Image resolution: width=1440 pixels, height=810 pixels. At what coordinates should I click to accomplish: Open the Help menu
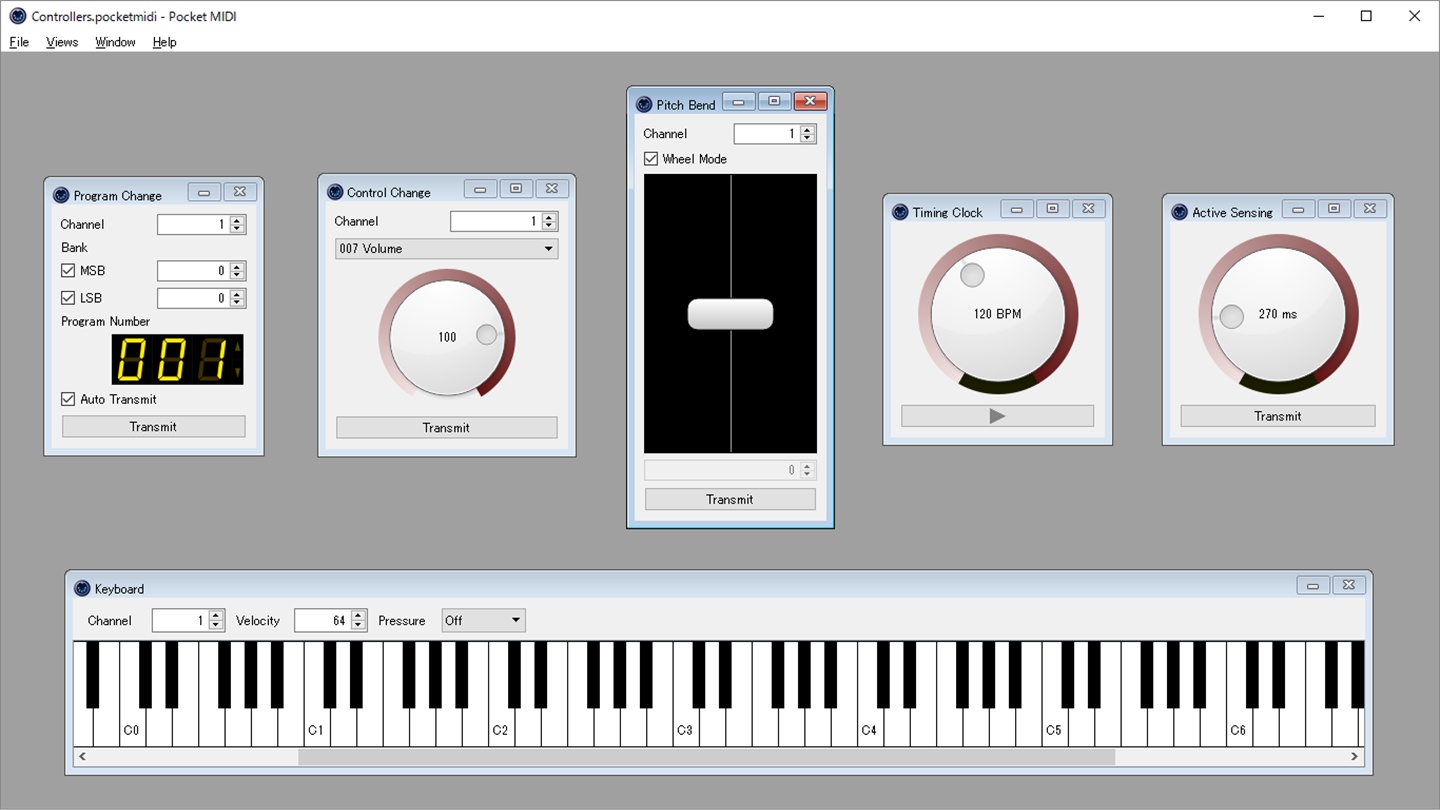pos(164,42)
